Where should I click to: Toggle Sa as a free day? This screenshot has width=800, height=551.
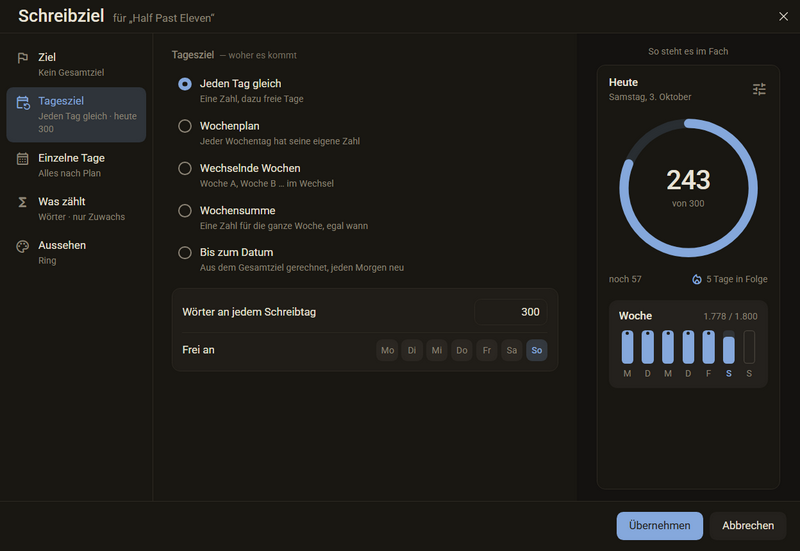pyautogui.click(x=512, y=350)
